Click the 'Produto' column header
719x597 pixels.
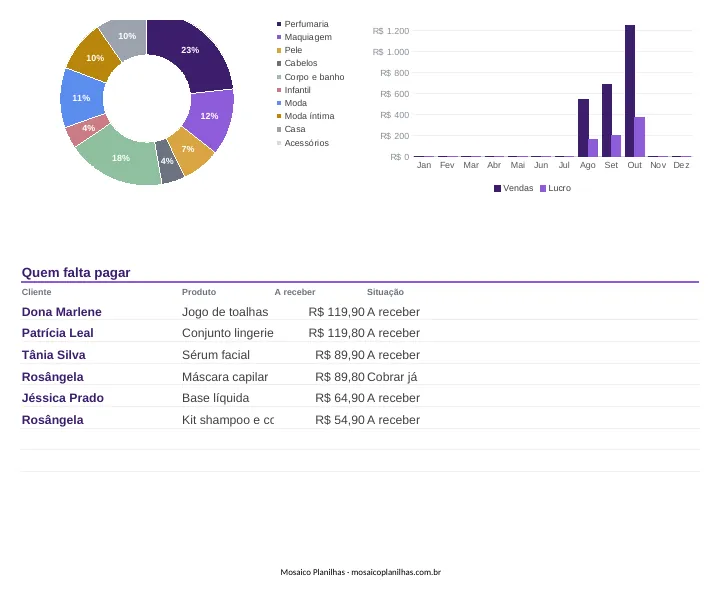199,292
